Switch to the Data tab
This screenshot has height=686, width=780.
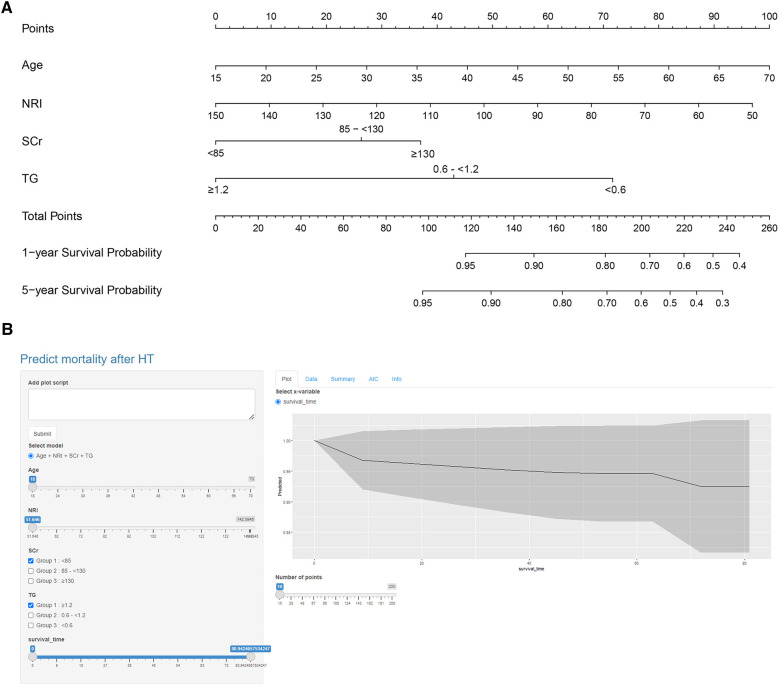coord(311,379)
